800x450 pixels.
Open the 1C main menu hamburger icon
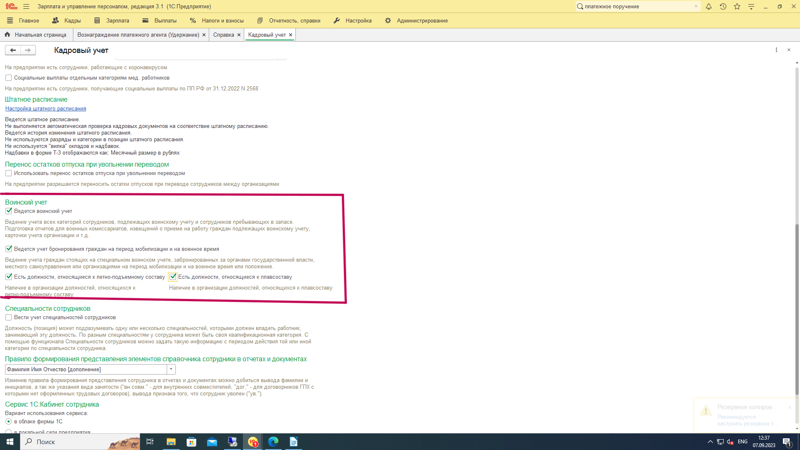point(26,7)
